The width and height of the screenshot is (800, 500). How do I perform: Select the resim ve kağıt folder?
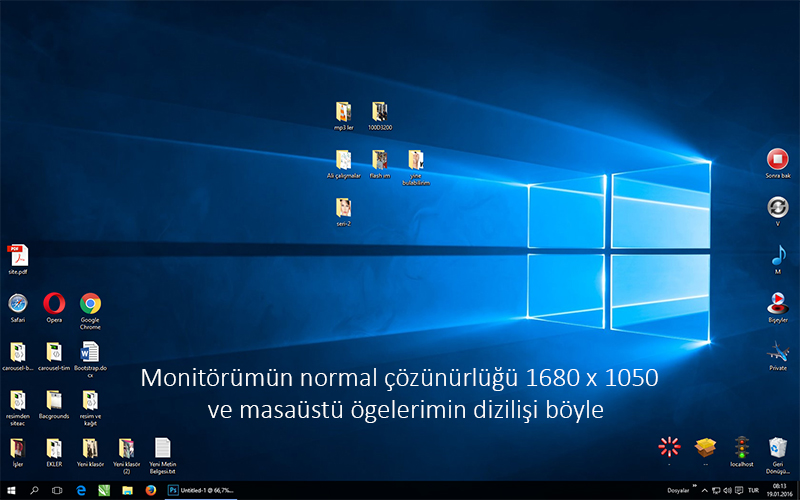(90, 408)
